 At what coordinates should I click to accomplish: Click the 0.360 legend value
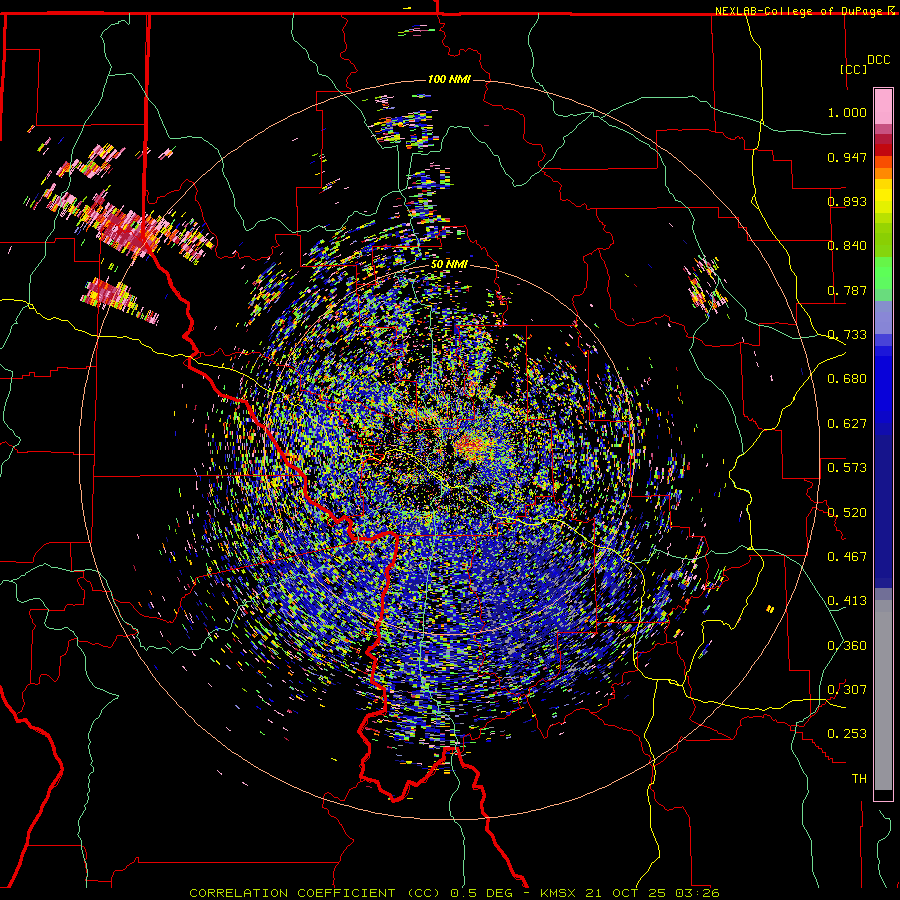847,646
